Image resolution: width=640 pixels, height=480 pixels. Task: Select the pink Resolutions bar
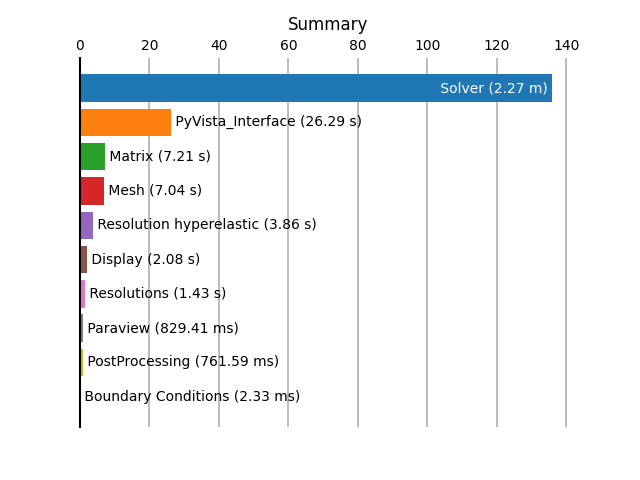pos(83,294)
